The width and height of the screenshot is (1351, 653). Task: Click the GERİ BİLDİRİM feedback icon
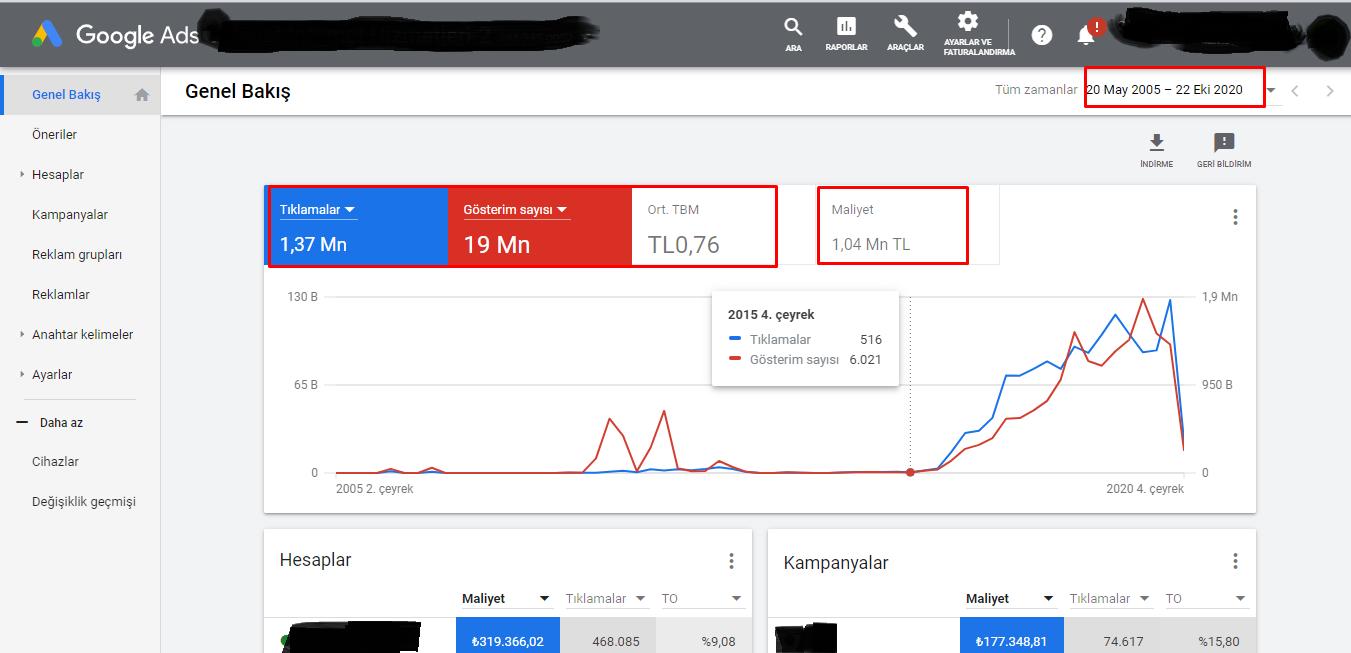pos(1224,150)
